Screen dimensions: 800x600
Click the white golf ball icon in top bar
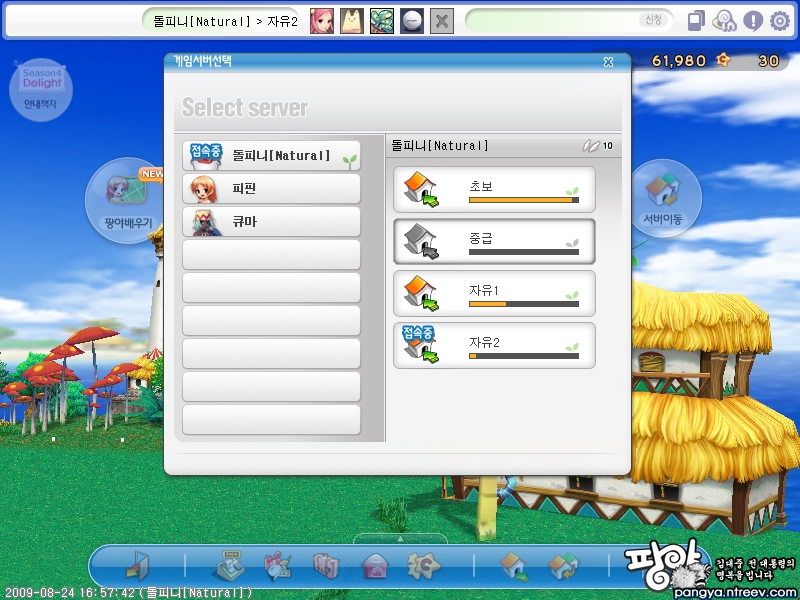412,21
